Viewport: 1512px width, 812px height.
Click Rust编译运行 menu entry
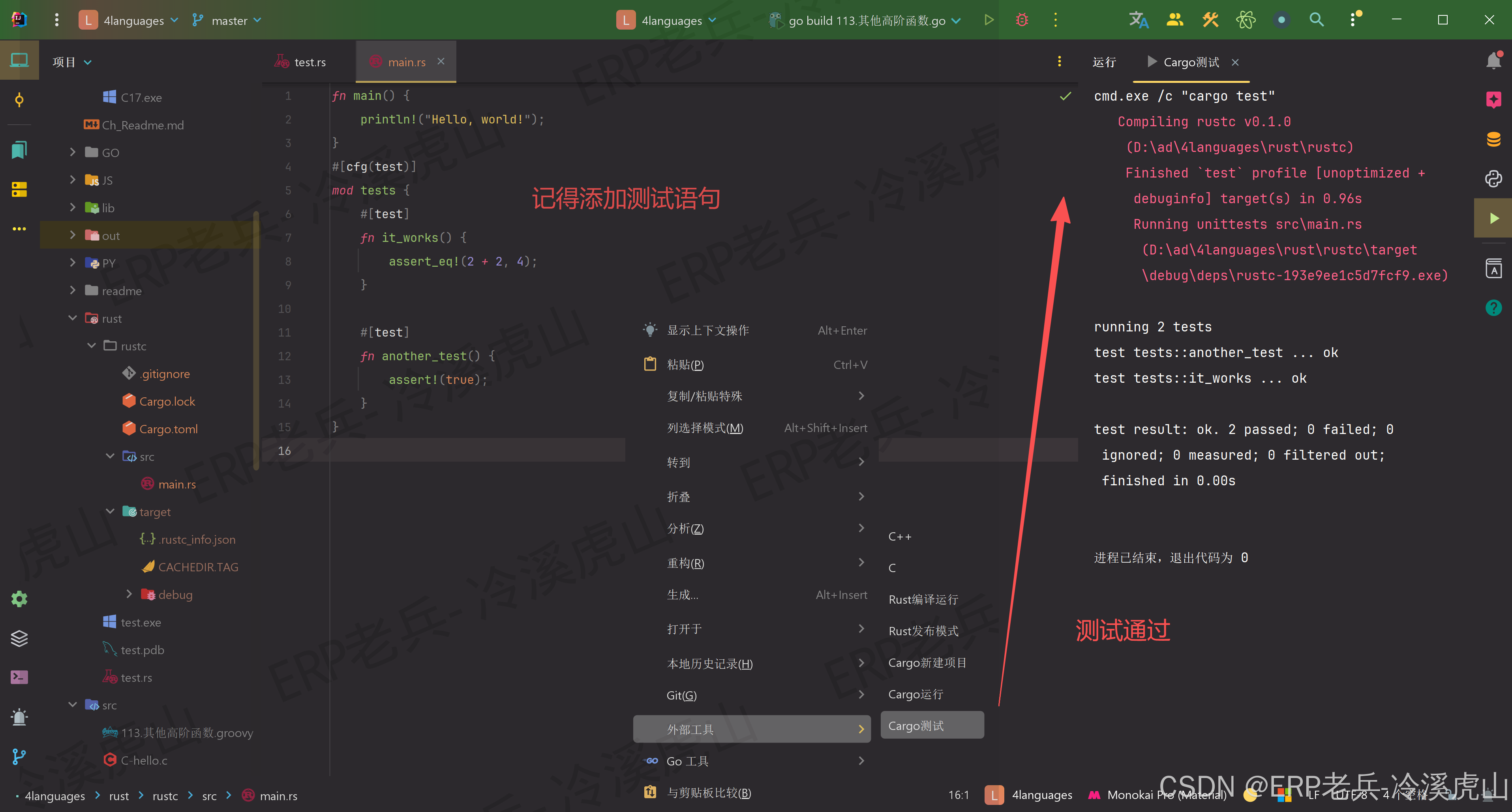click(x=923, y=599)
